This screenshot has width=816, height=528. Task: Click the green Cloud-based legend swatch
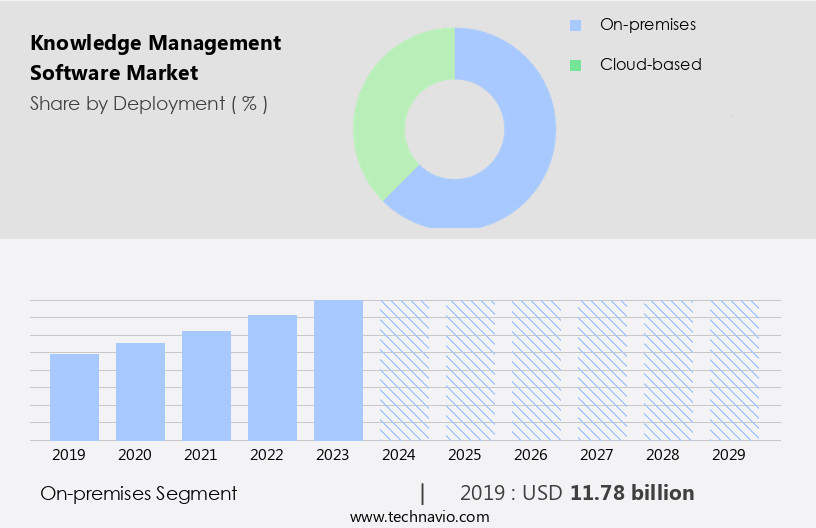pos(575,65)
